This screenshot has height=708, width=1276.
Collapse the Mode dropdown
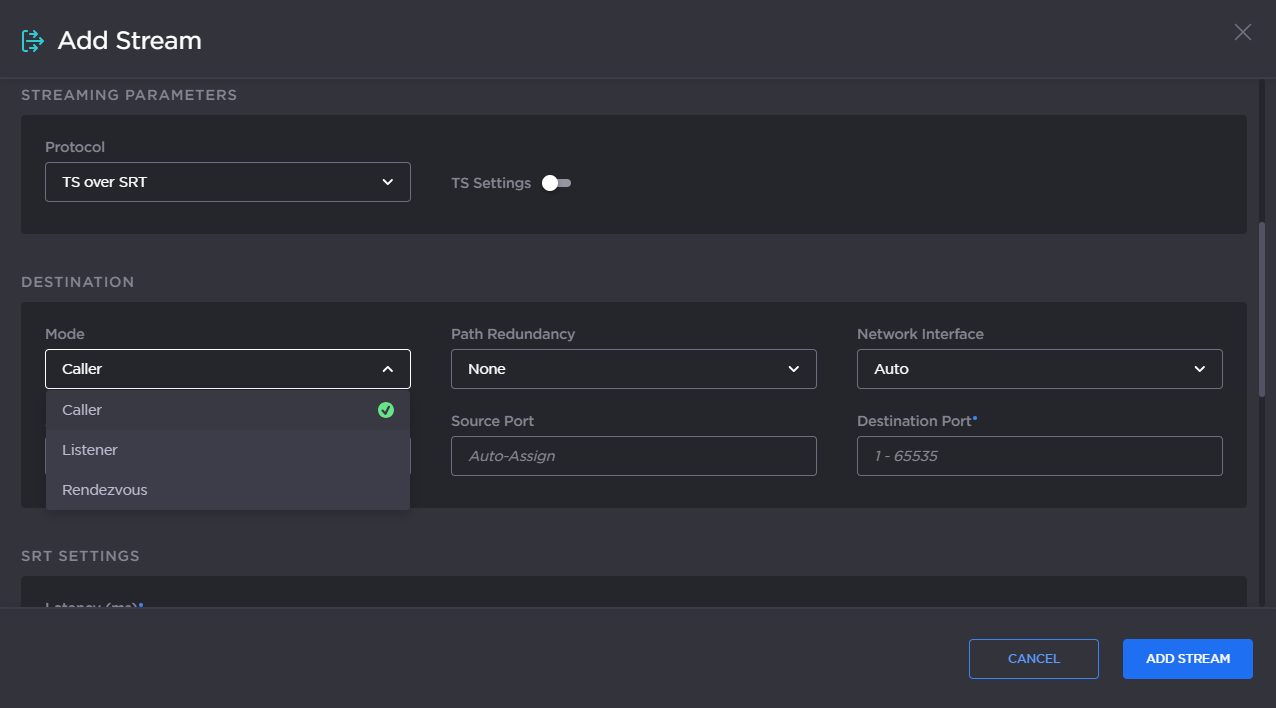(227, 369)
